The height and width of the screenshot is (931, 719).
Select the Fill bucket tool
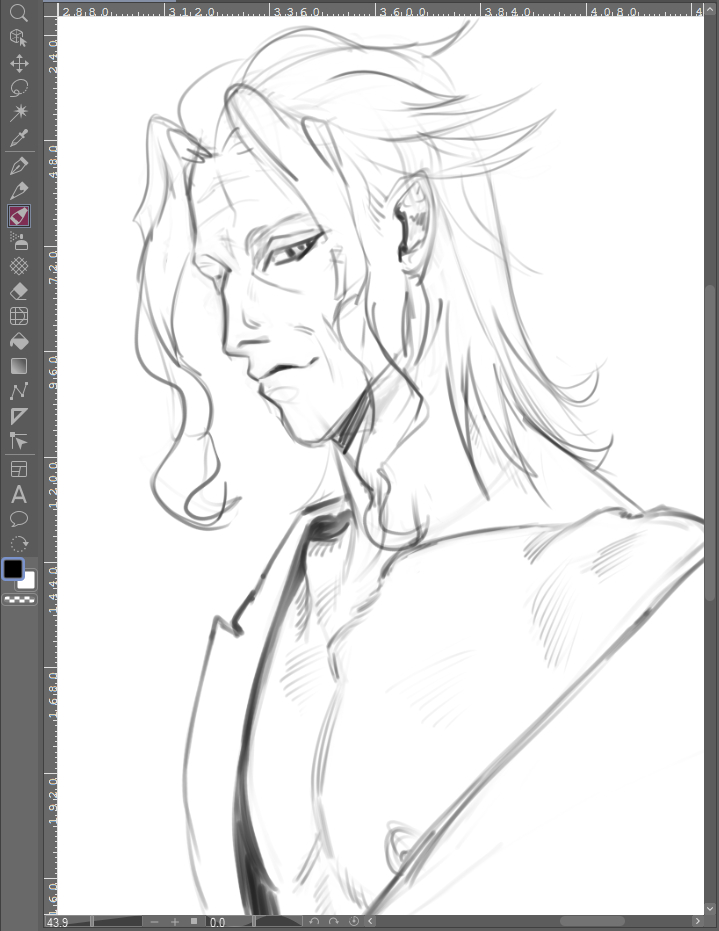pos(18,341)
